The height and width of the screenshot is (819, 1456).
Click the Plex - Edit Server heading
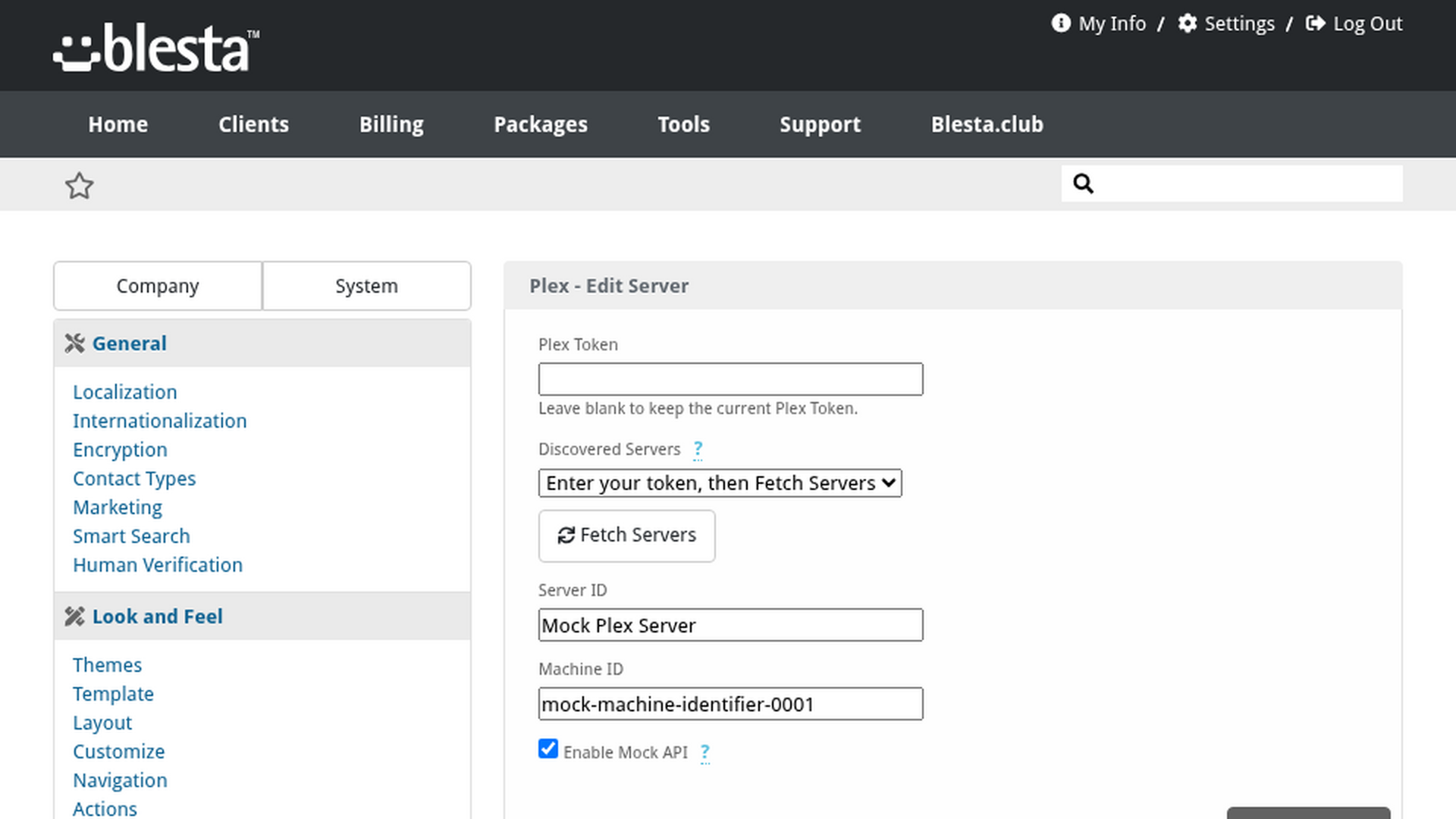[x=609, y=286]
